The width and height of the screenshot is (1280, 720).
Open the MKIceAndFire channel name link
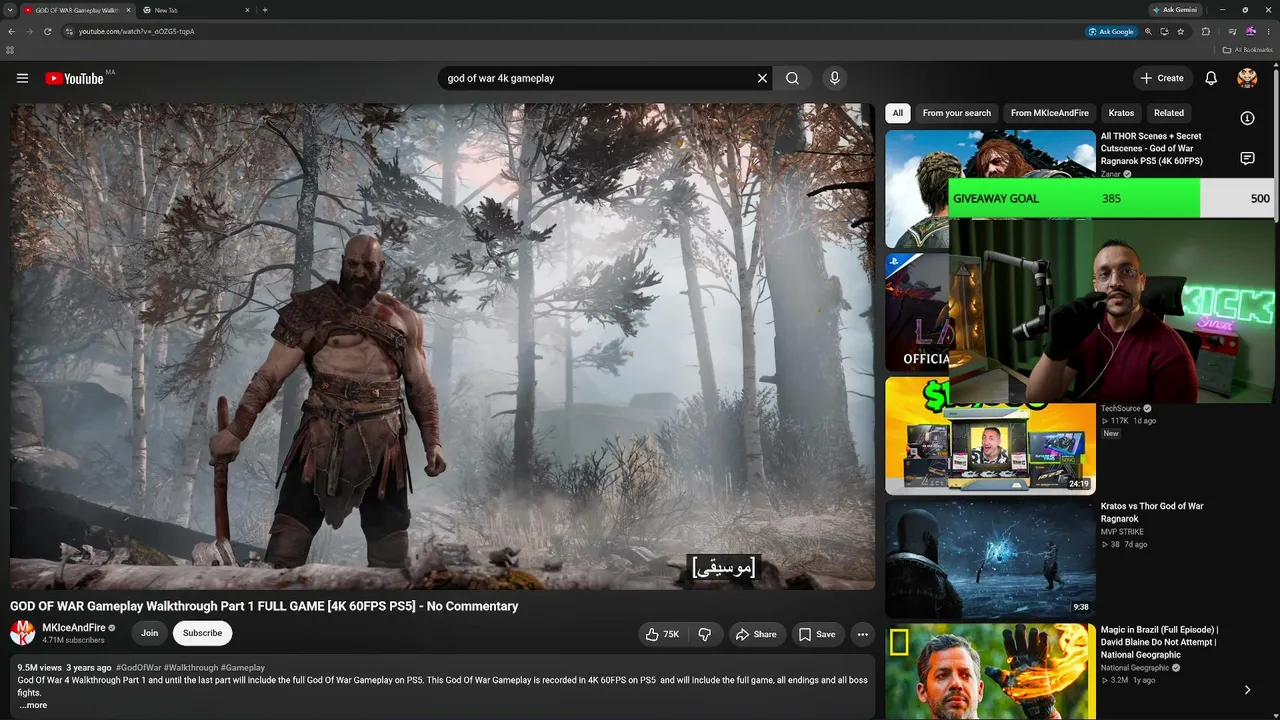(74, 628)
